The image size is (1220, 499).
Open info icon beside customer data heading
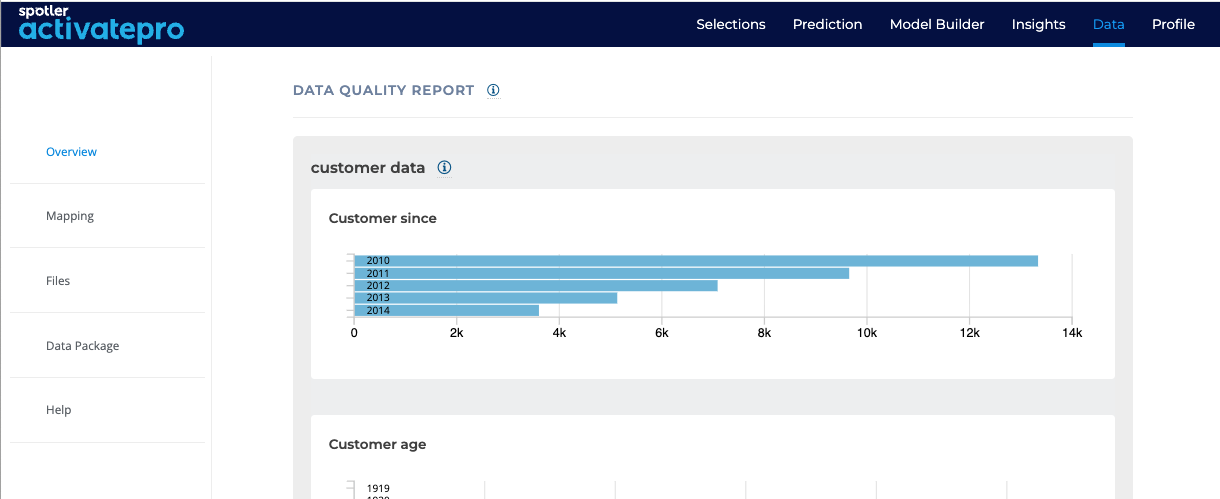coord(445,168)
